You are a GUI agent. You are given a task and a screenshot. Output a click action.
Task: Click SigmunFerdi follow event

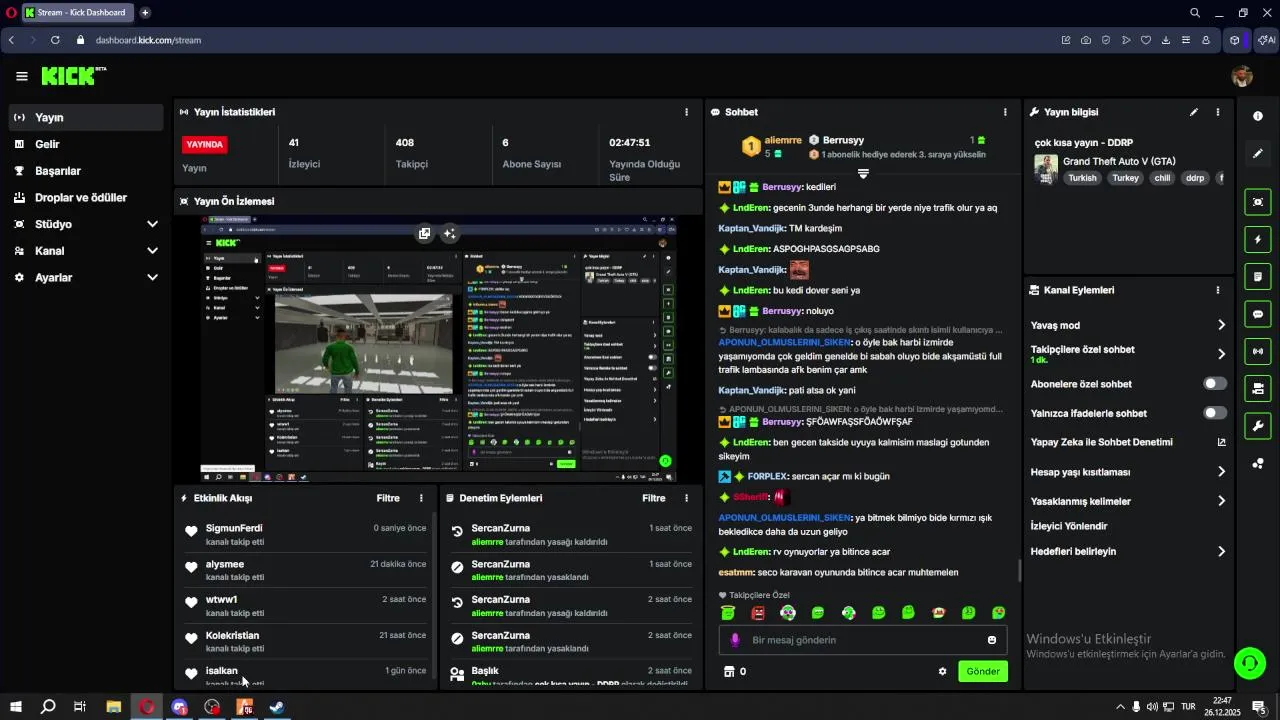click(306, 535)
